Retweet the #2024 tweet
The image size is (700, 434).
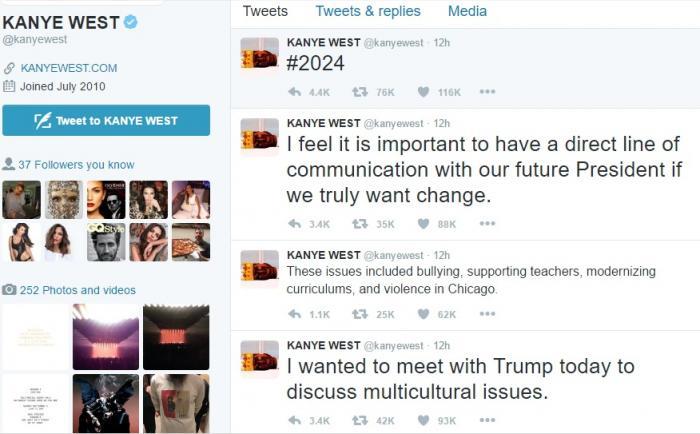(360, 92)
